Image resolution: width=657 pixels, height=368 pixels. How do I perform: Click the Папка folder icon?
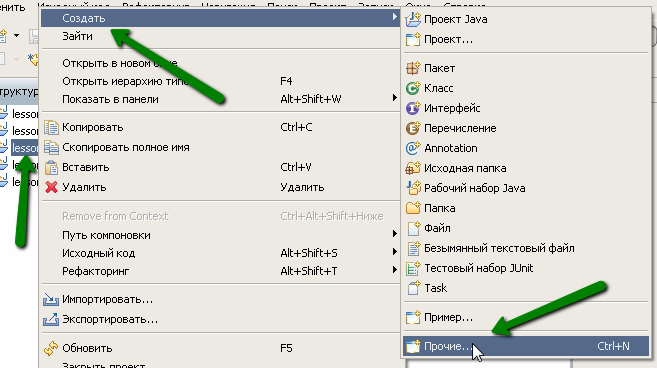(413, 208)
